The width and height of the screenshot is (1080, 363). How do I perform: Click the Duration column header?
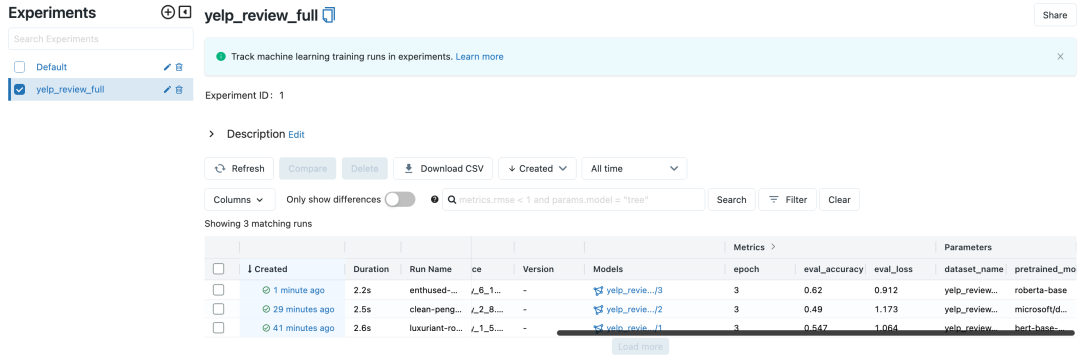click(x=371, y=269)
